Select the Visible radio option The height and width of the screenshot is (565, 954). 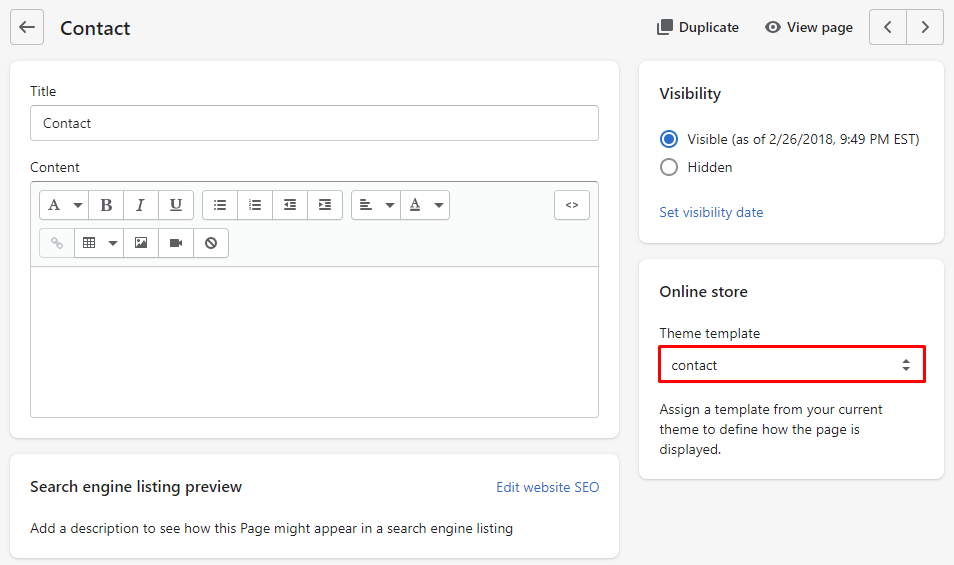point(669,139)
